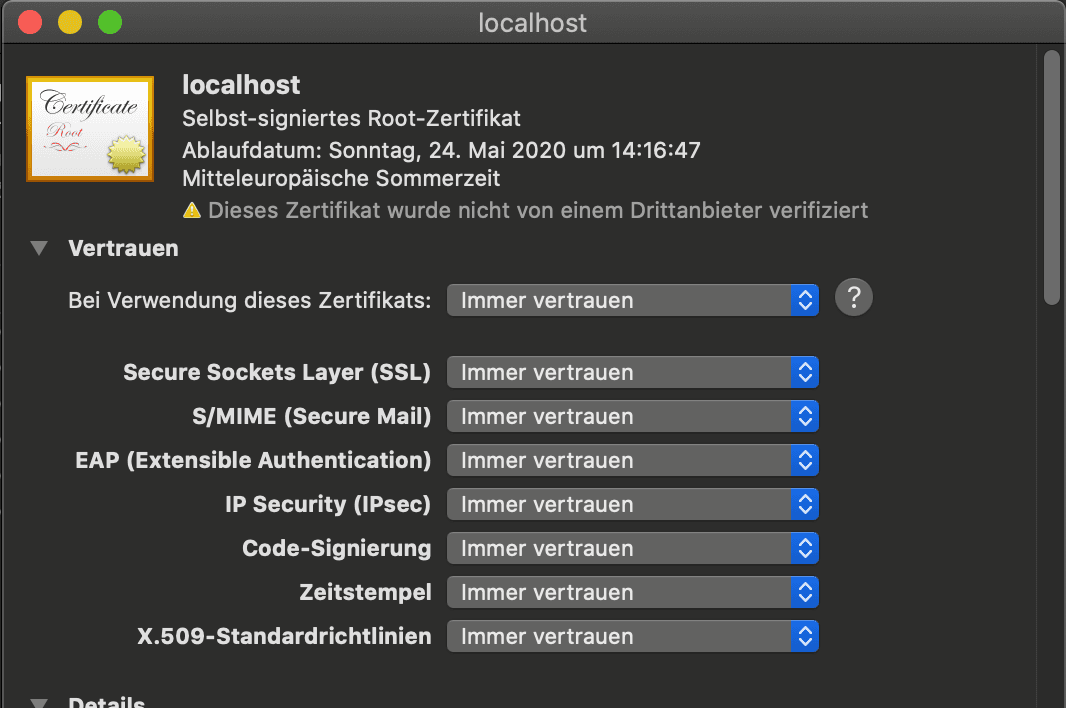Click the vertical scrollbar thumb
This screenshot has height=708, width=1066.
click(x=1051, y=177)
